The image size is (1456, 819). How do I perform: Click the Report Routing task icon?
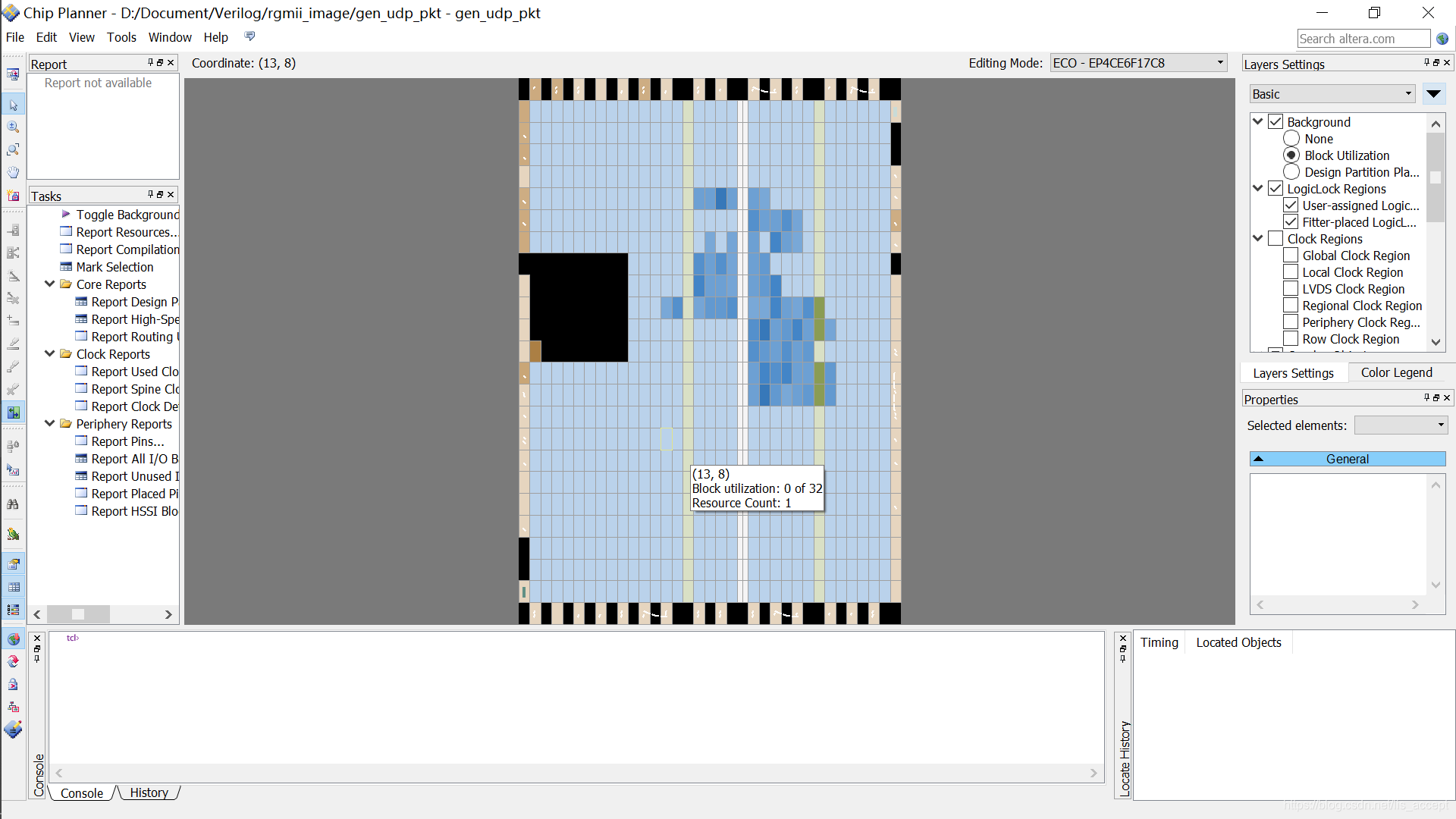coord(82,336)
